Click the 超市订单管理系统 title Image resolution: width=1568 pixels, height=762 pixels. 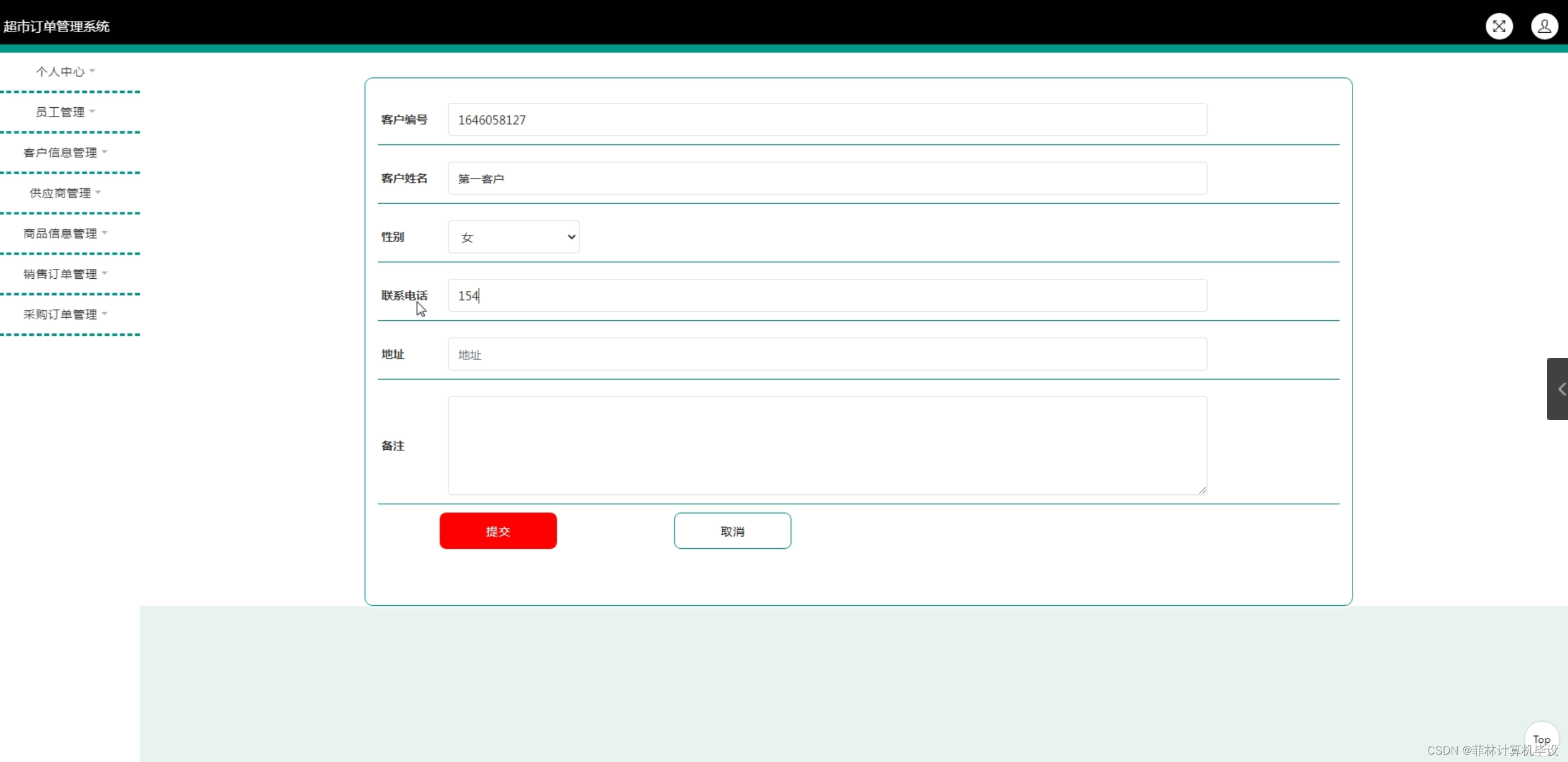tap(56, 26)
